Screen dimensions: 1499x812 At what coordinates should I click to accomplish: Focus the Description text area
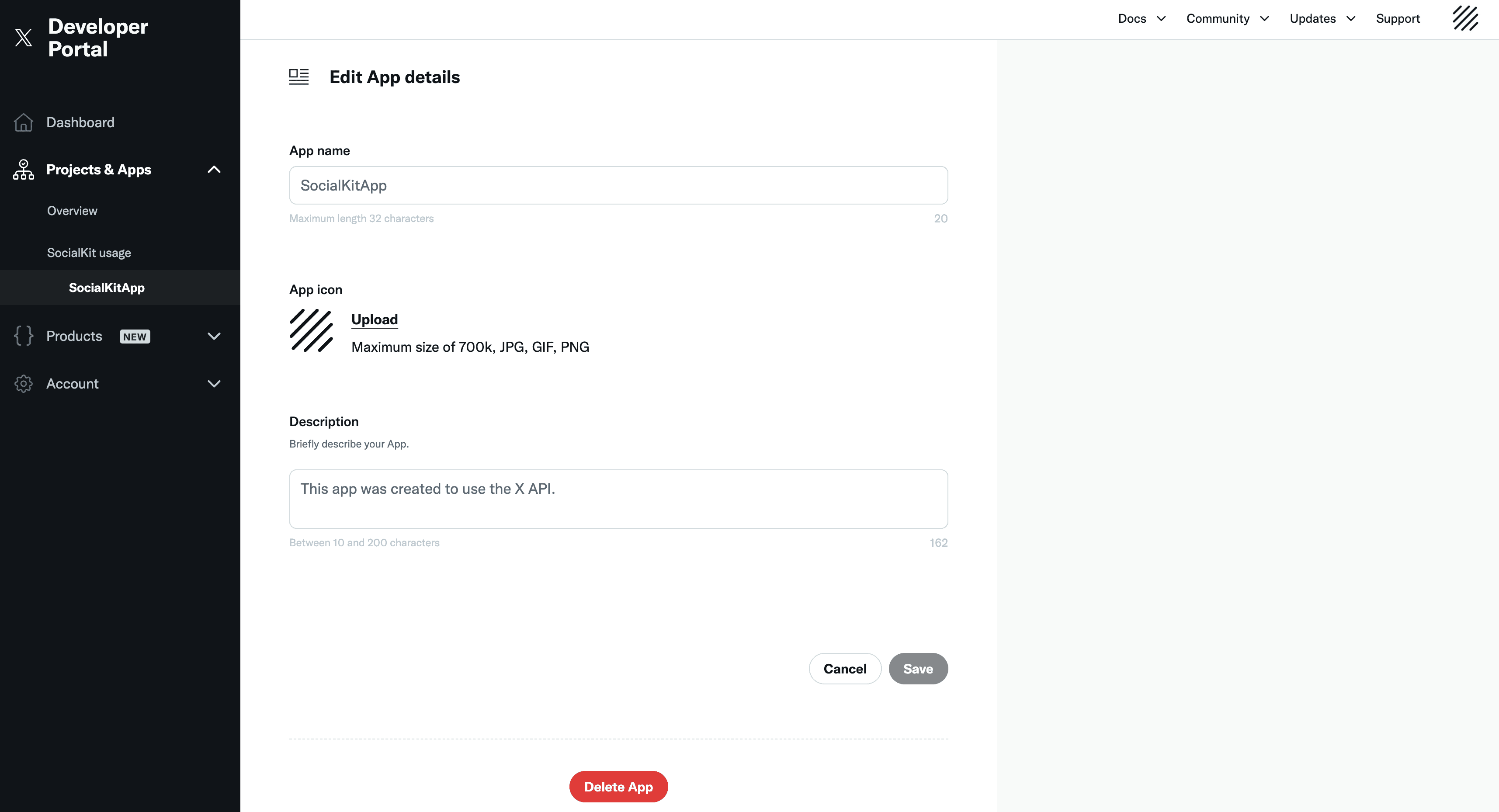pos(618,499)
